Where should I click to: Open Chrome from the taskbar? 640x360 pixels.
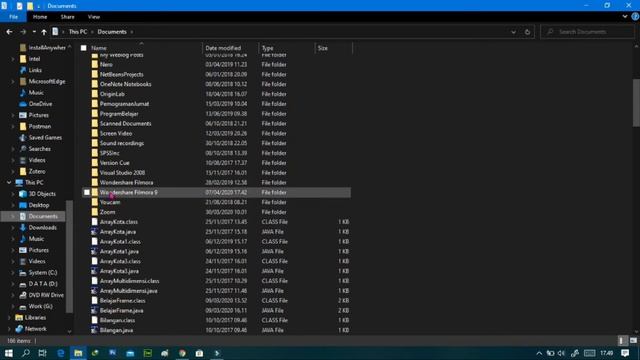tap(182, 353)
